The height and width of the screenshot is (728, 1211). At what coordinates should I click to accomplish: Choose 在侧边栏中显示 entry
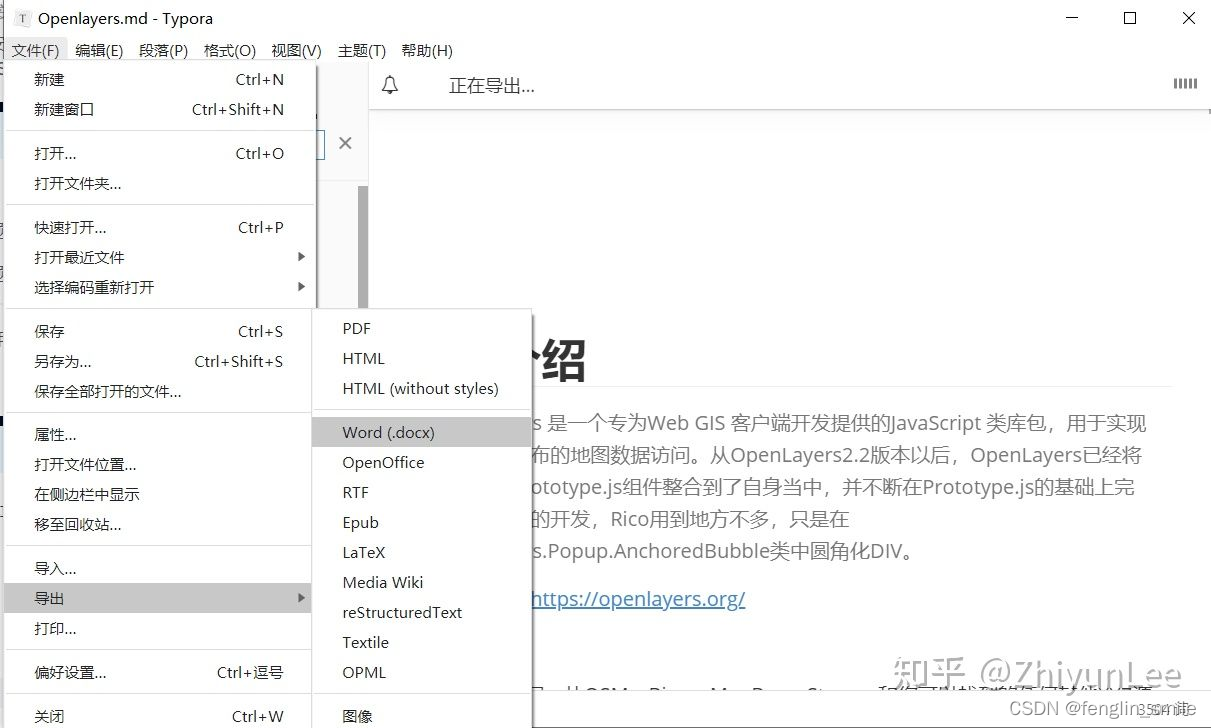(x=160, y=494)
